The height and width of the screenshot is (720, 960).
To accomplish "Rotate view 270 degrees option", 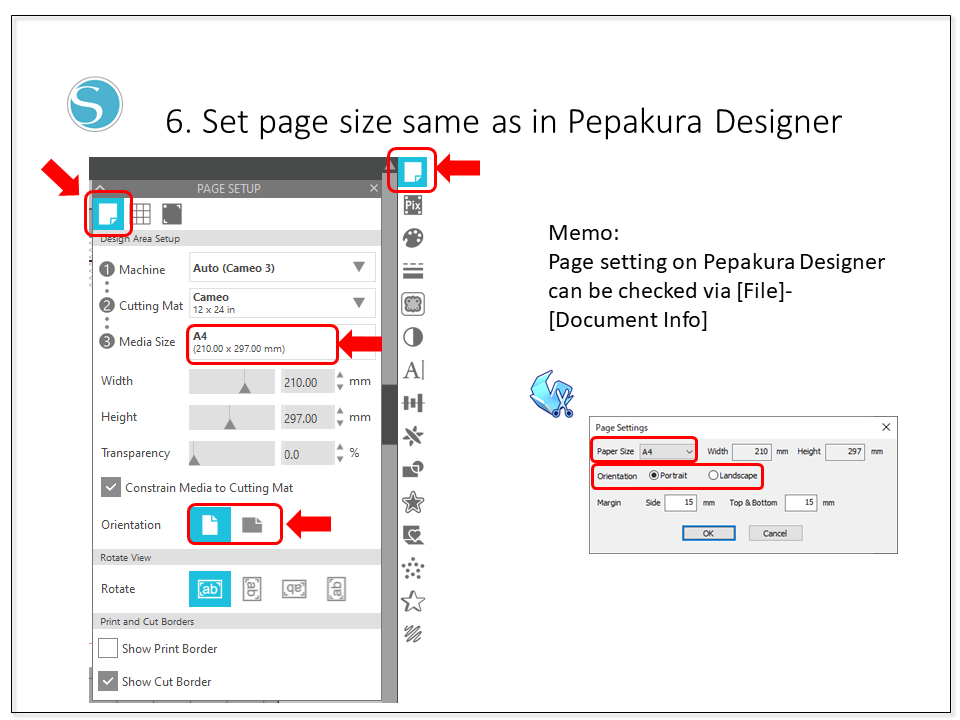I will tap(336, 589).
